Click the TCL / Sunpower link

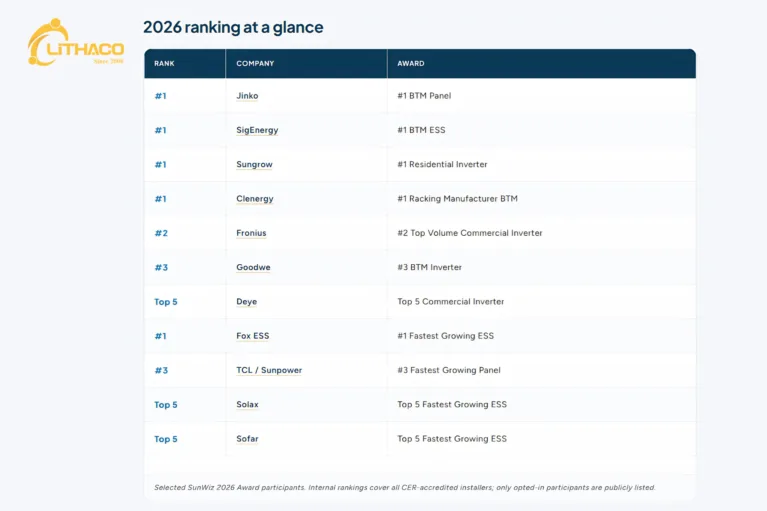(x=269, y=370)
